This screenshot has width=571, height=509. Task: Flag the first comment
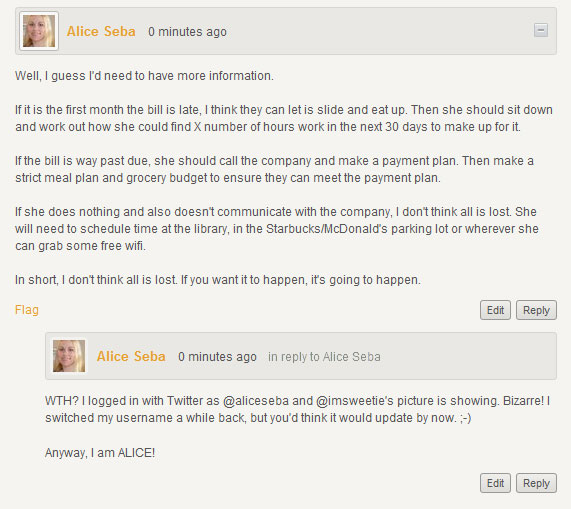27,310
